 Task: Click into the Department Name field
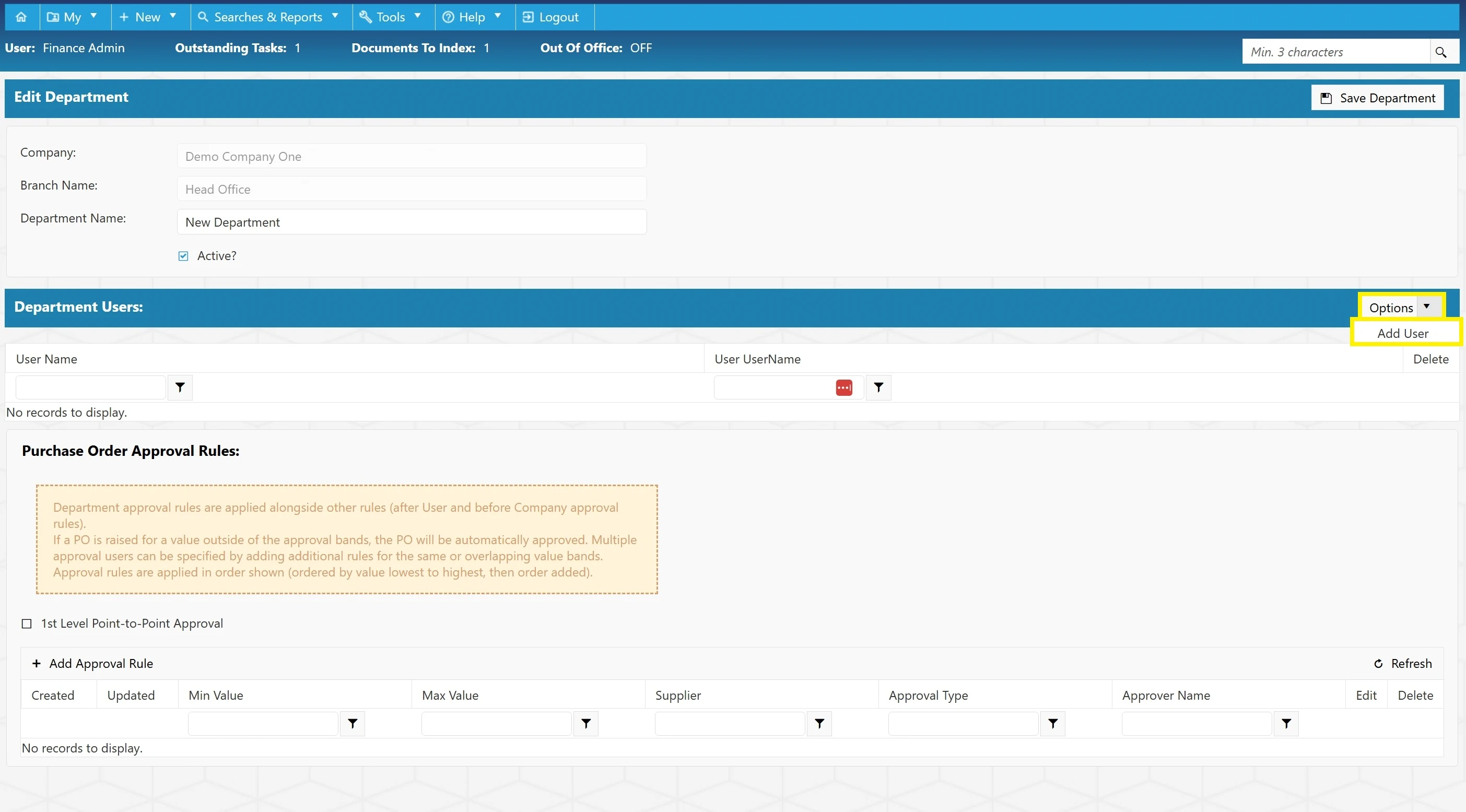coord(412,222)
